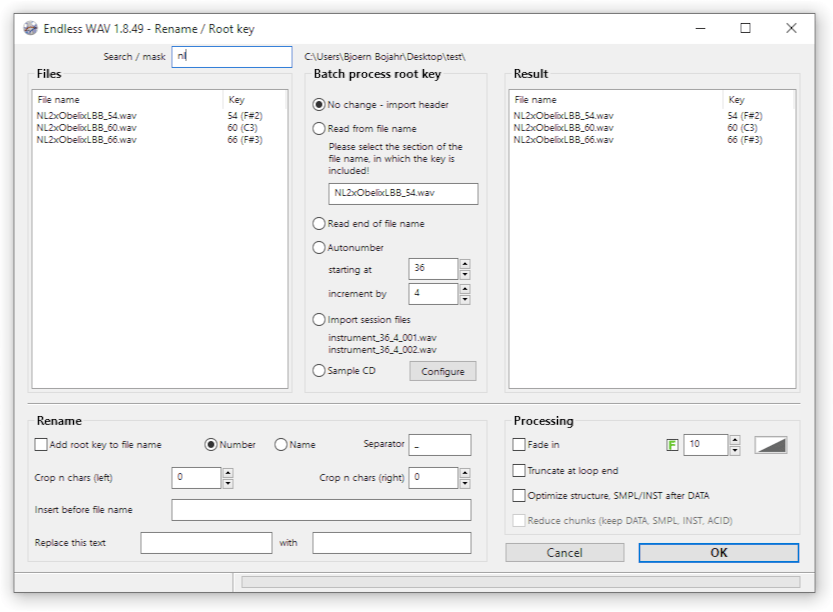Click the Cancel button

coord(565,552)
